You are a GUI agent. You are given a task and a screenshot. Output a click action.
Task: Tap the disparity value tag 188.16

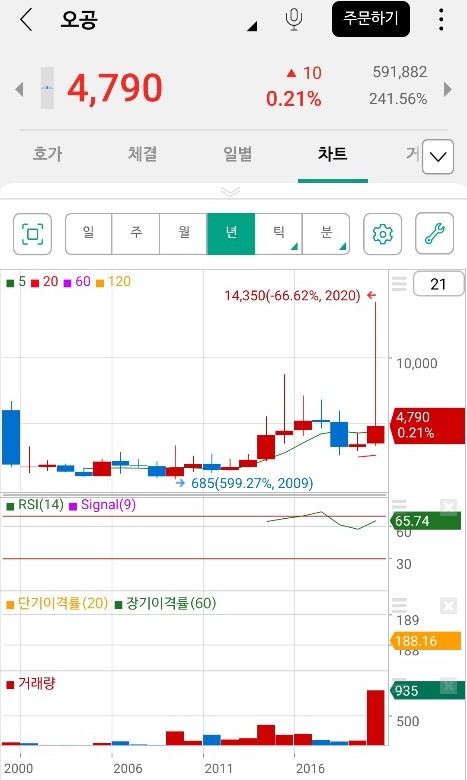tap(426, 641)
